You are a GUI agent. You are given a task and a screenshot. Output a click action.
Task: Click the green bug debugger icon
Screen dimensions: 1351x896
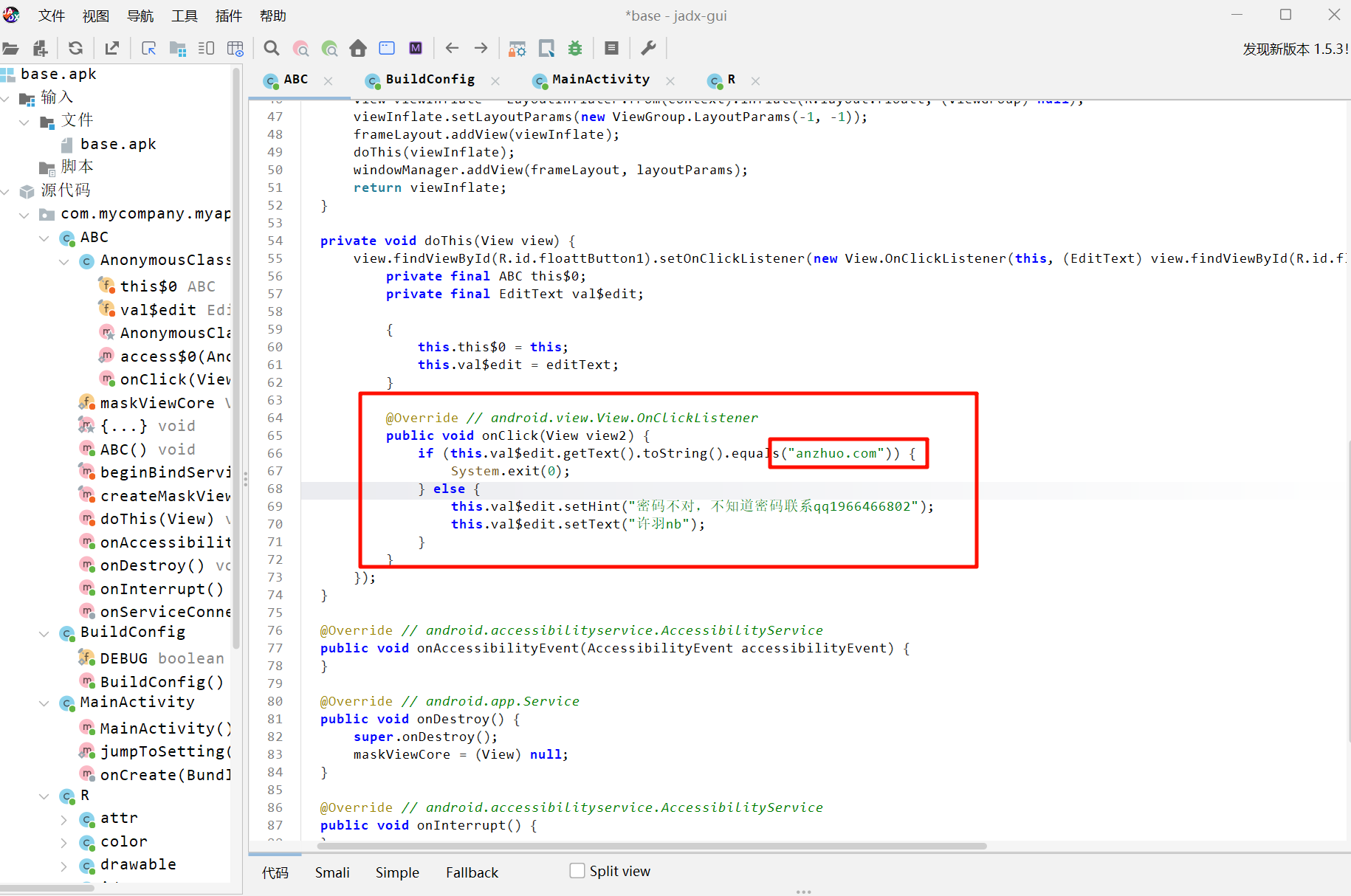click(x=575, y=49)
